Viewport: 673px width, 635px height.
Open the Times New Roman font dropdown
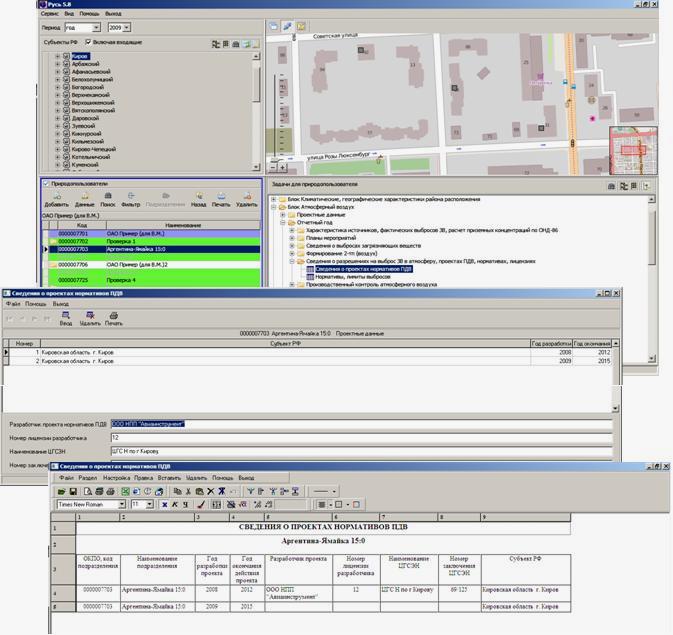click(x=122, y=505)
